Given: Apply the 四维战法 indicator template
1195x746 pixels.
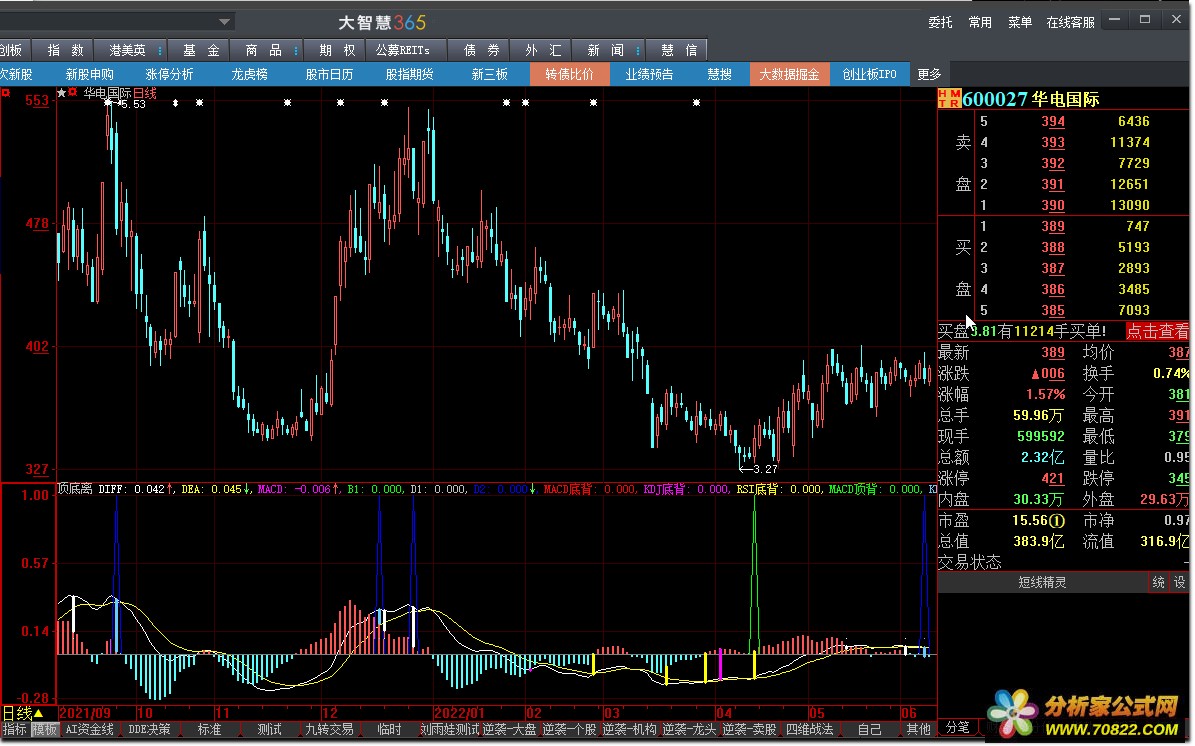Looking at the screenshot, I should click(809, 729).
